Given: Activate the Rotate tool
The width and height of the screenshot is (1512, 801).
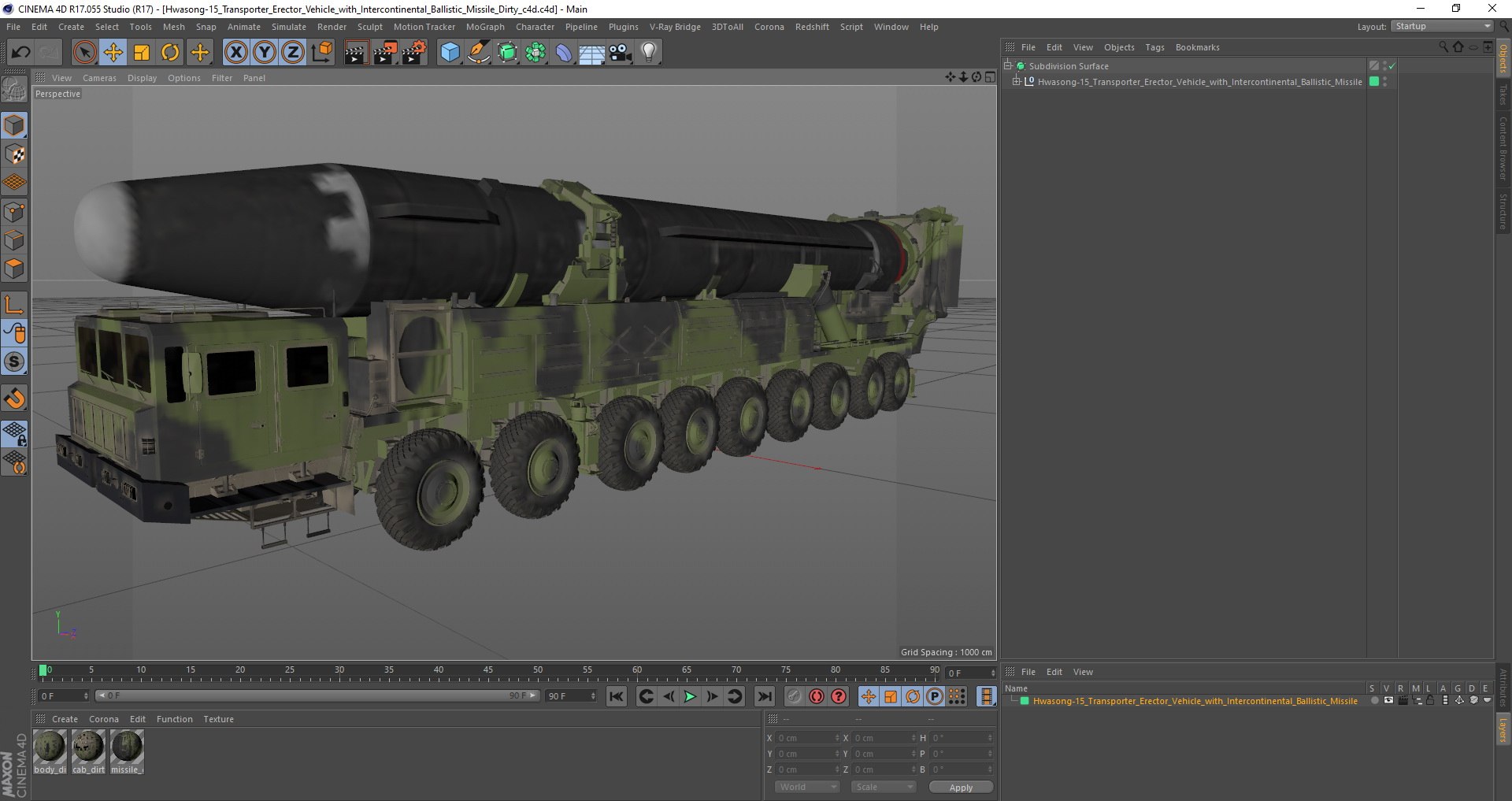Looking at the screenshot, I should pyautogui.click(x=170, y=53).
